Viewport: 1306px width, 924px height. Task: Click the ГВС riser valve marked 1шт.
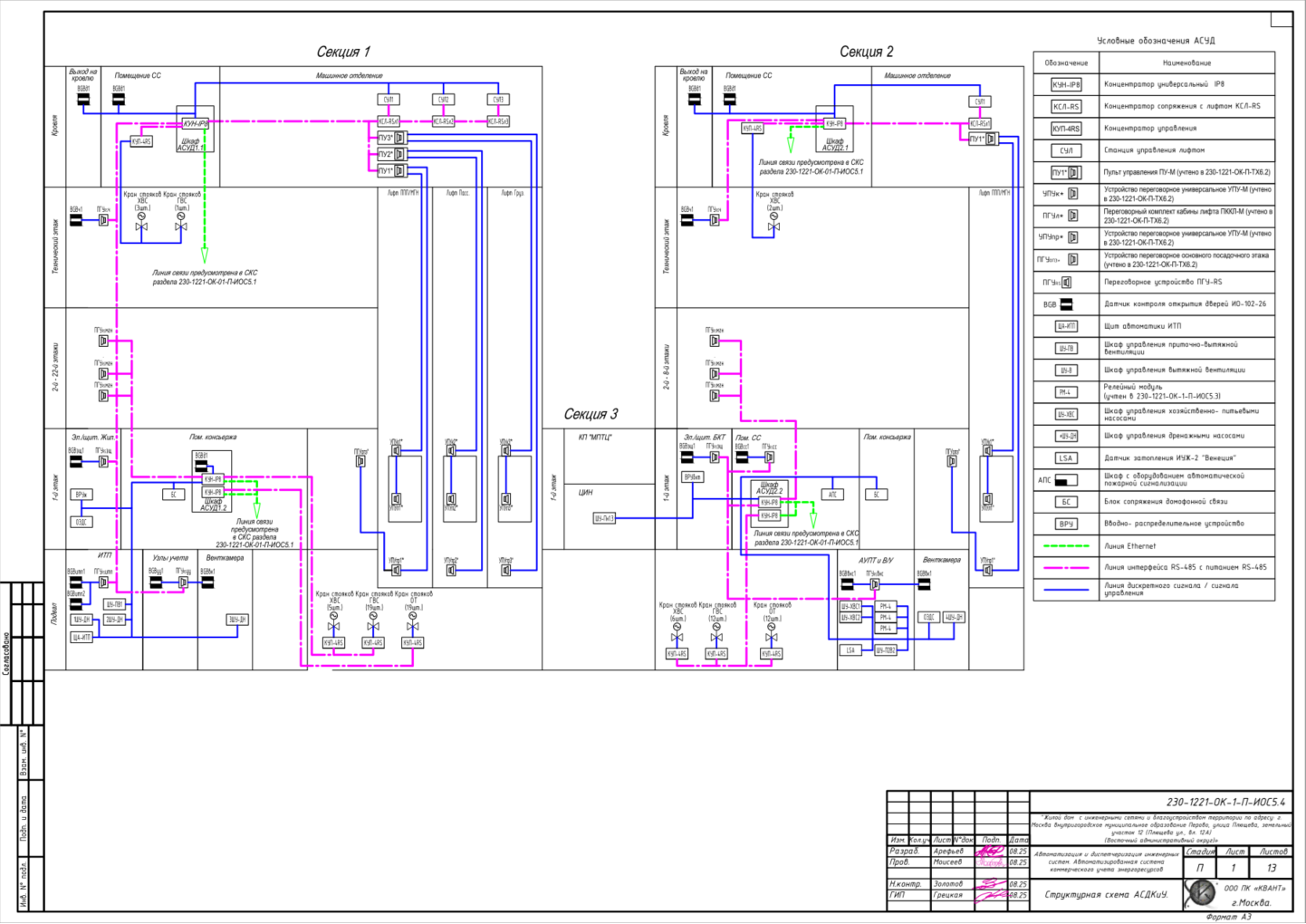[x=181, y=226]
